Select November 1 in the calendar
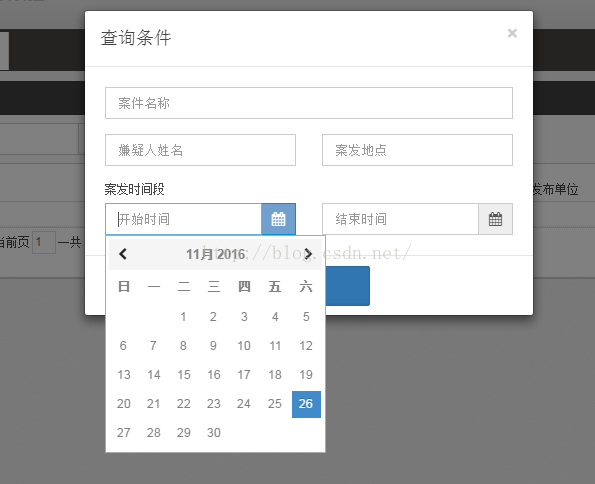This screenshot has height=484, width=595. 183,317
